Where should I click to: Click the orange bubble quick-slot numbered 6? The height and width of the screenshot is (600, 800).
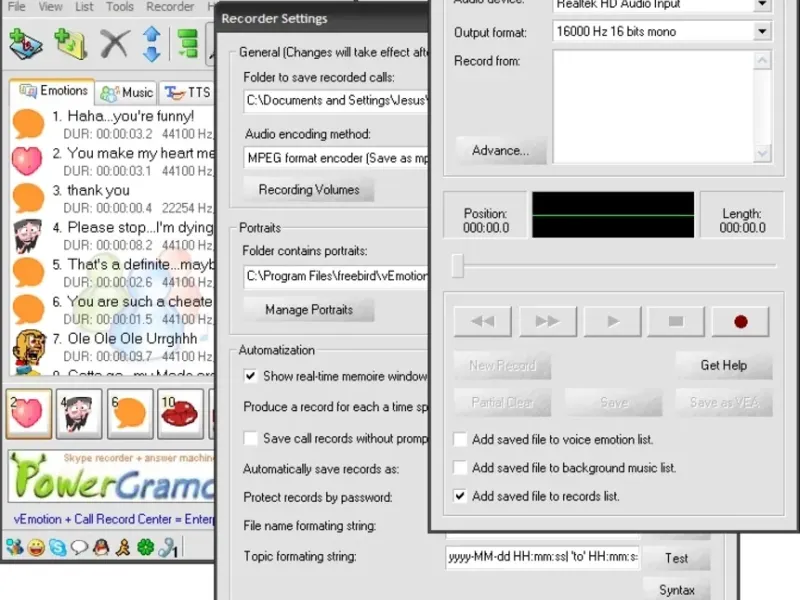(130, 413)
